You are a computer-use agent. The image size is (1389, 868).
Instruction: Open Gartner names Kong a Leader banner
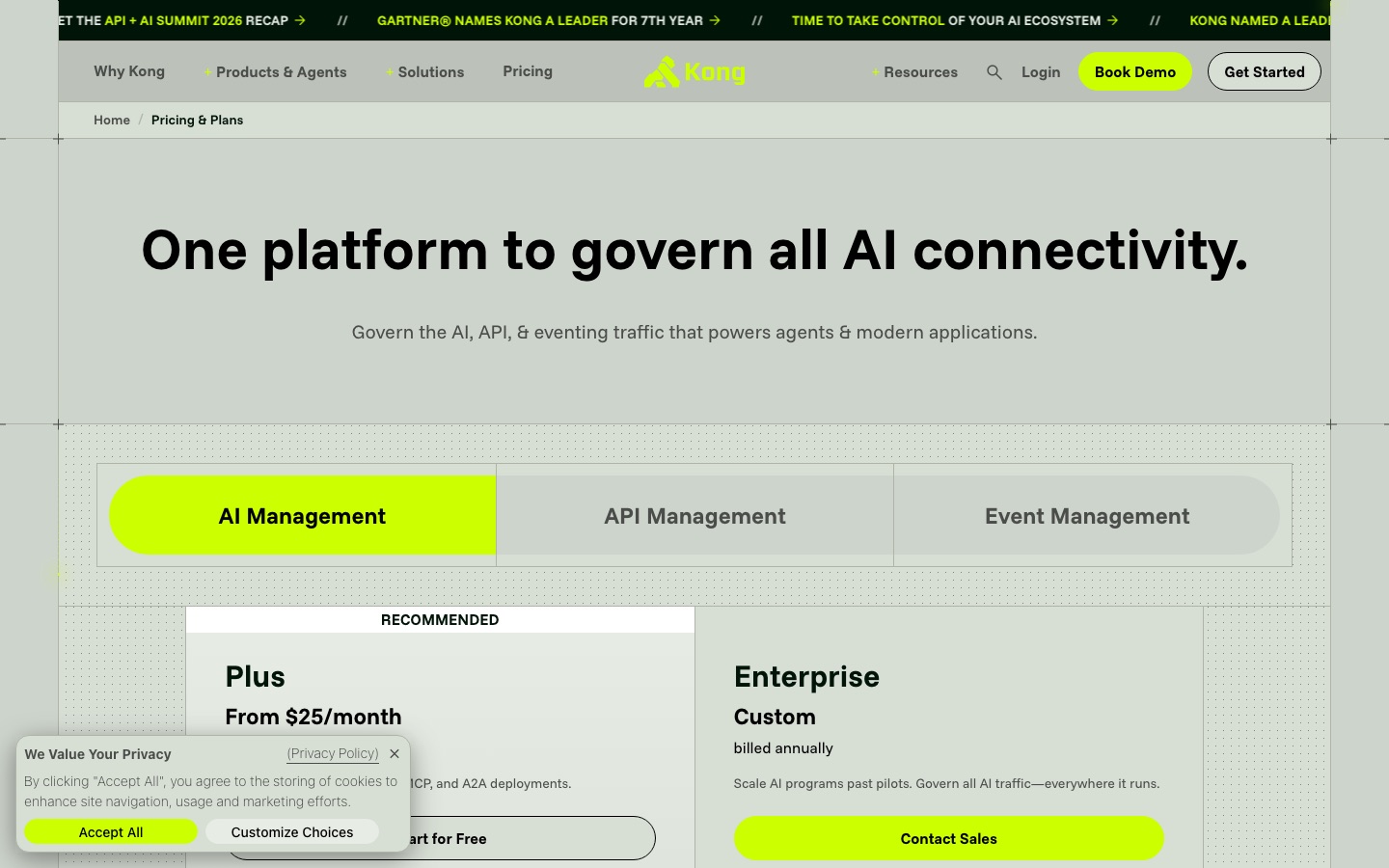[x=549, y=20]
